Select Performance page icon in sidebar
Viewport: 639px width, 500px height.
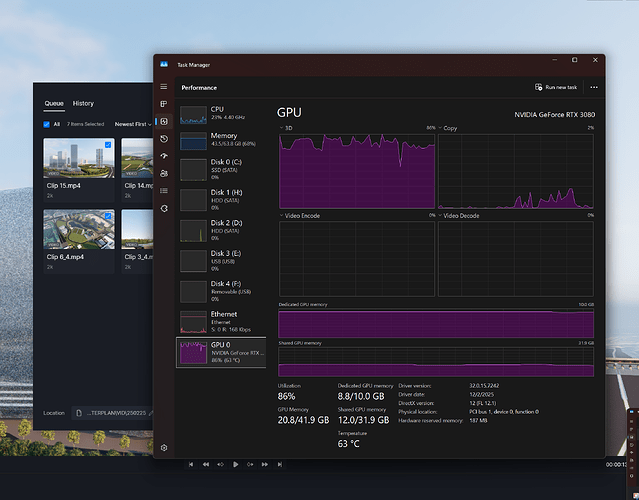(164, 121)
